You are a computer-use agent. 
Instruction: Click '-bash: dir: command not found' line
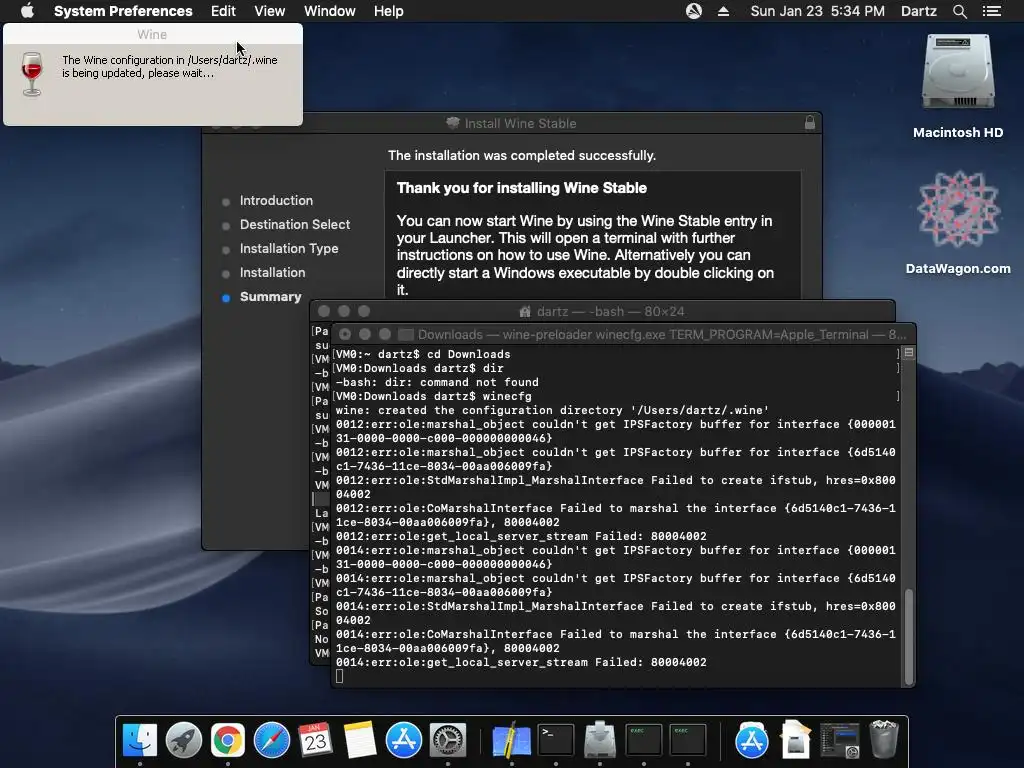[x=438, y=382]
